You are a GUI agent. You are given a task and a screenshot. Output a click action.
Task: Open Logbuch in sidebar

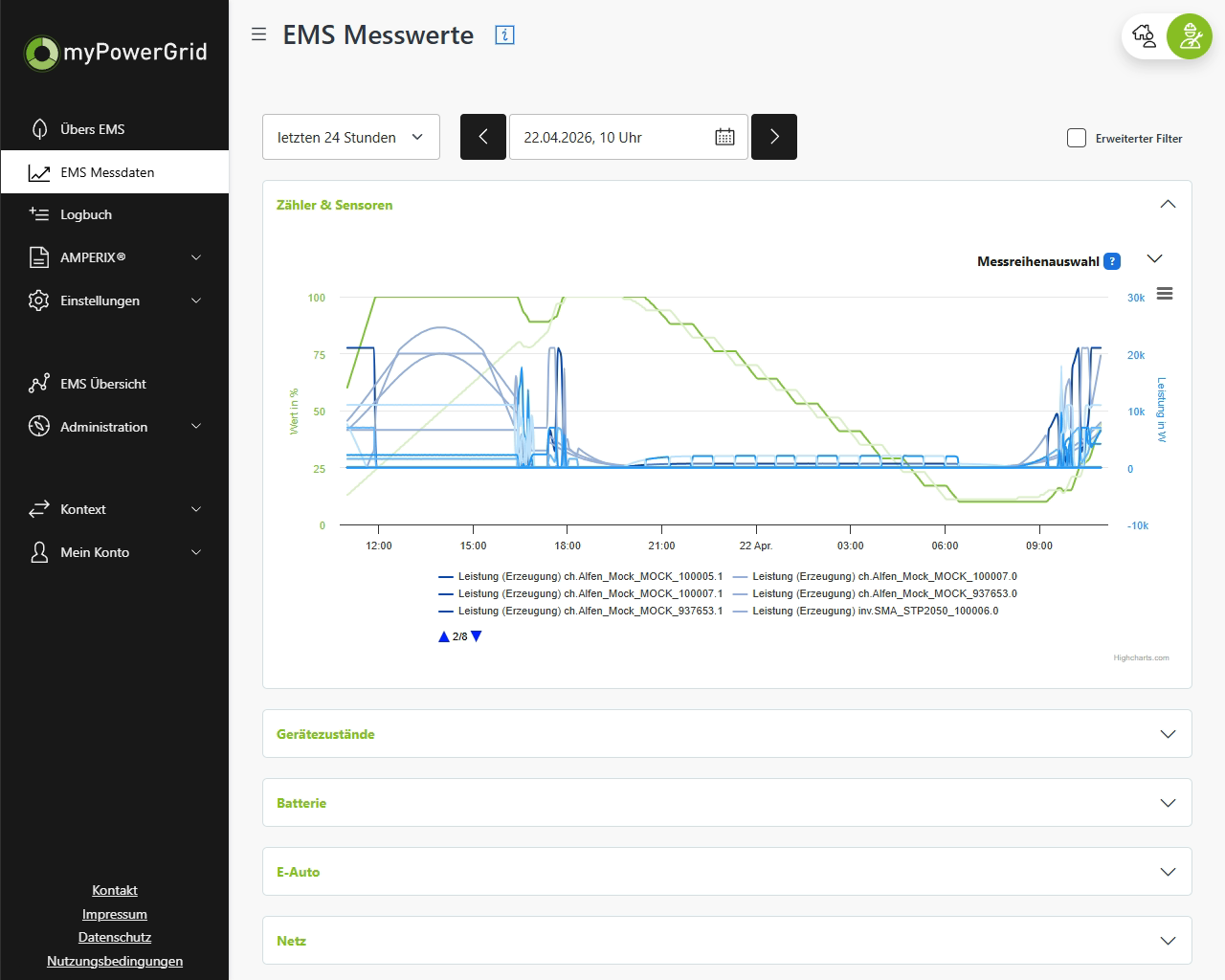tap(115, 214)
